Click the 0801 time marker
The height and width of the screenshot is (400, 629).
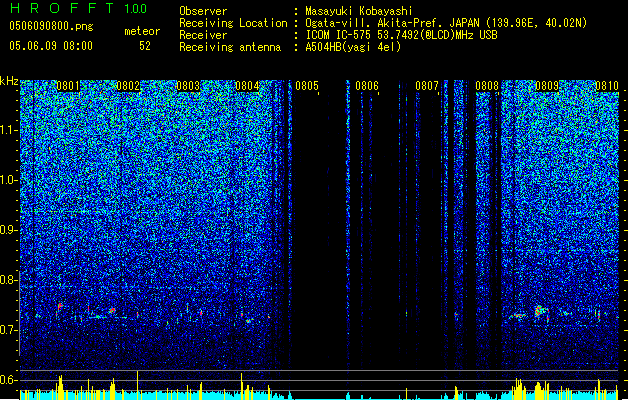[x=68, y=86]
